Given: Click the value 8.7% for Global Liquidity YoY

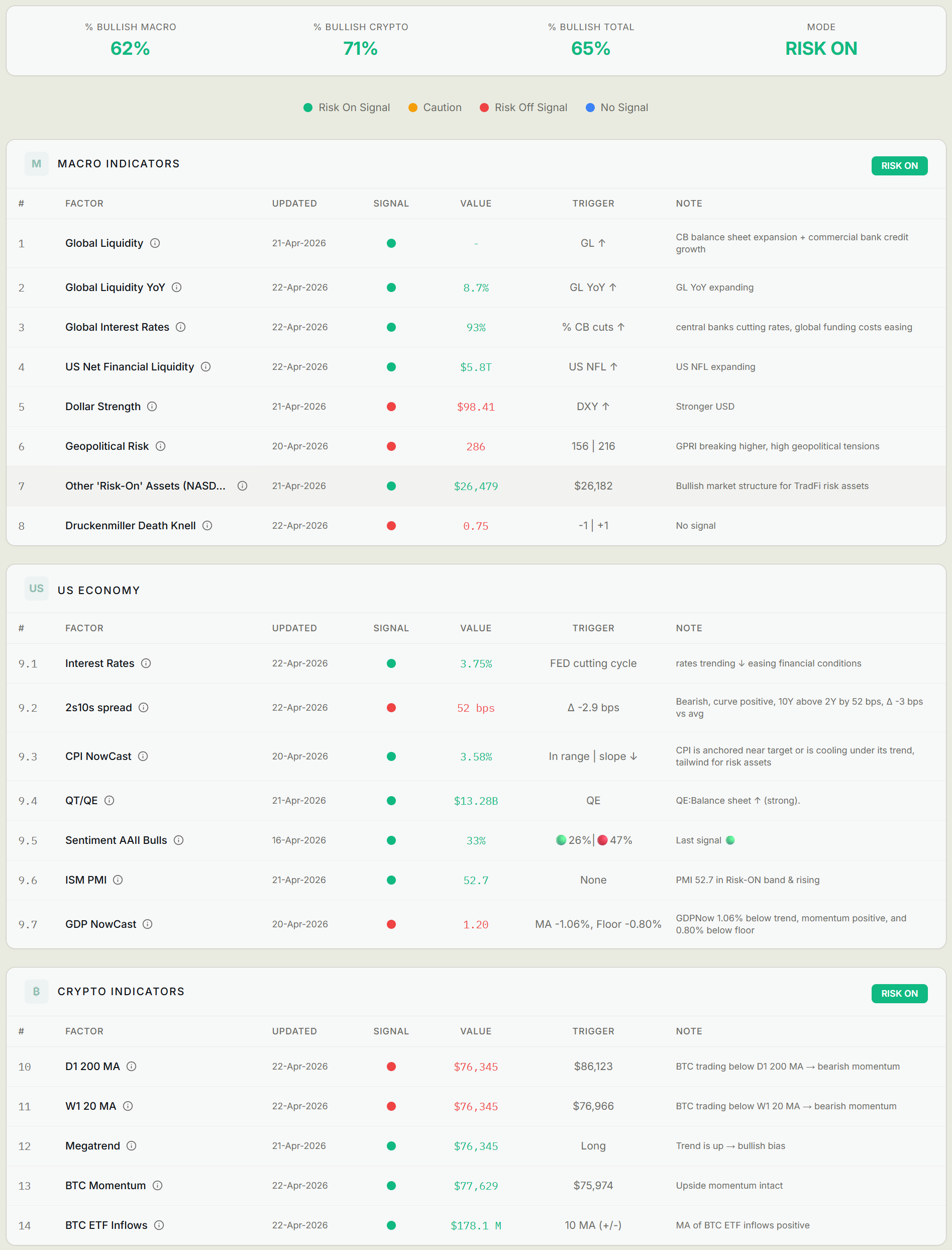Looking at the screenshot, I should click(x=476, y=288).
